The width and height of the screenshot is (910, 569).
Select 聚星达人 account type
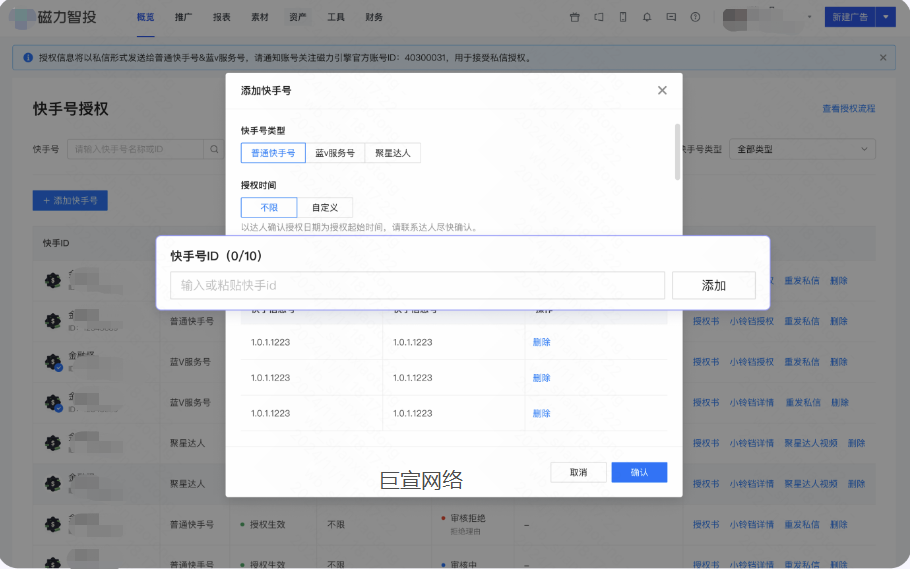coord(392,153)
